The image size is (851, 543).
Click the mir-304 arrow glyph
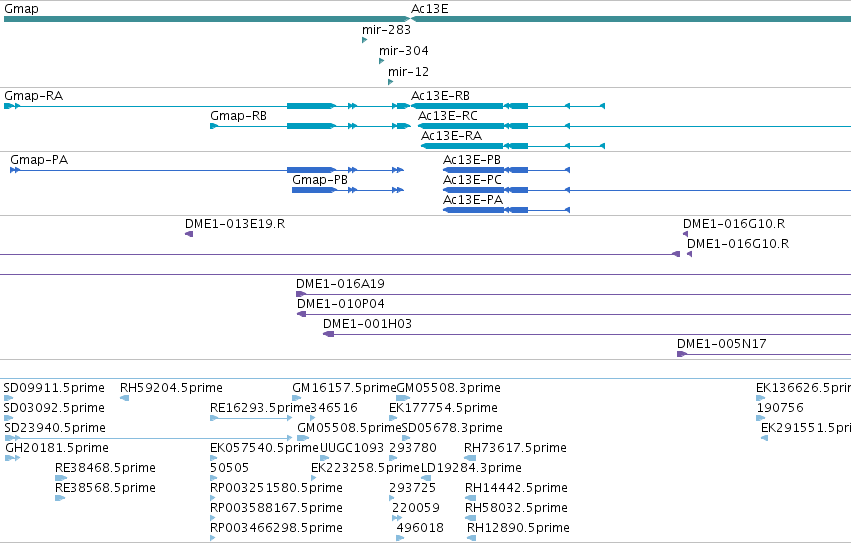point(382,61)
